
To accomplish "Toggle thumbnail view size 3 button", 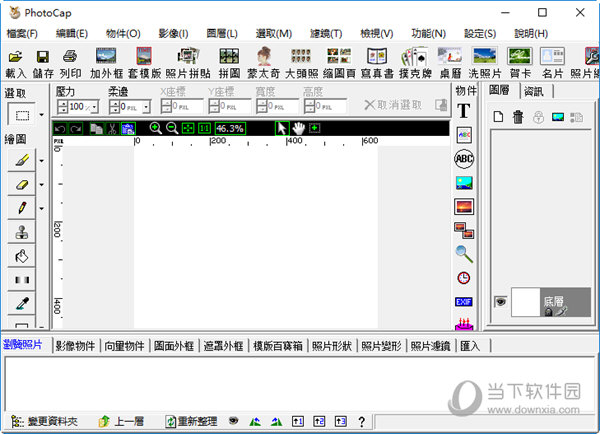I will 341,421.
